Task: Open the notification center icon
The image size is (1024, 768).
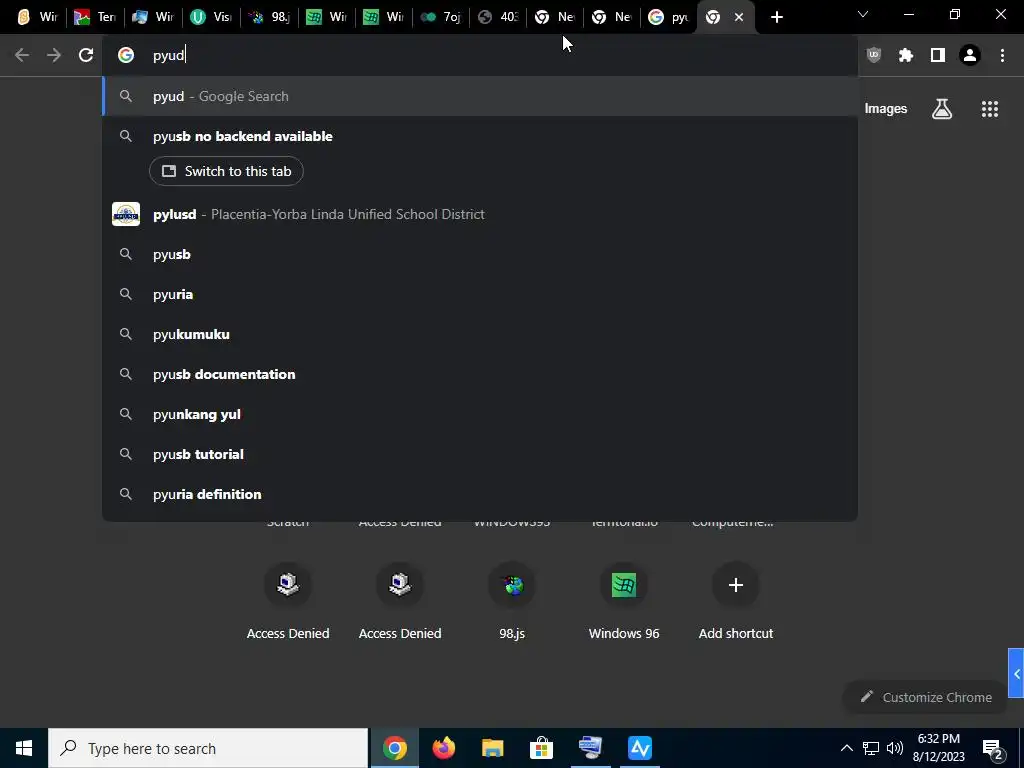Action: click(x=993, y=748)
